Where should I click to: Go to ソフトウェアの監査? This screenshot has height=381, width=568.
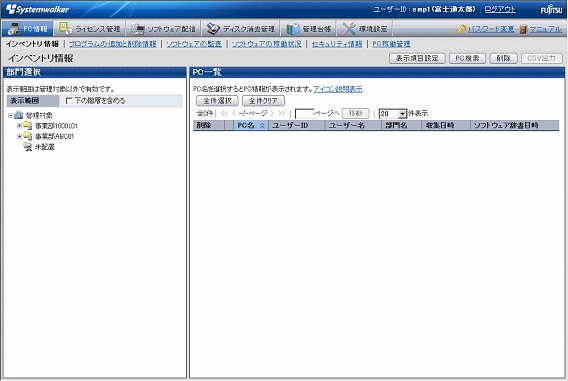pos(194,44)
